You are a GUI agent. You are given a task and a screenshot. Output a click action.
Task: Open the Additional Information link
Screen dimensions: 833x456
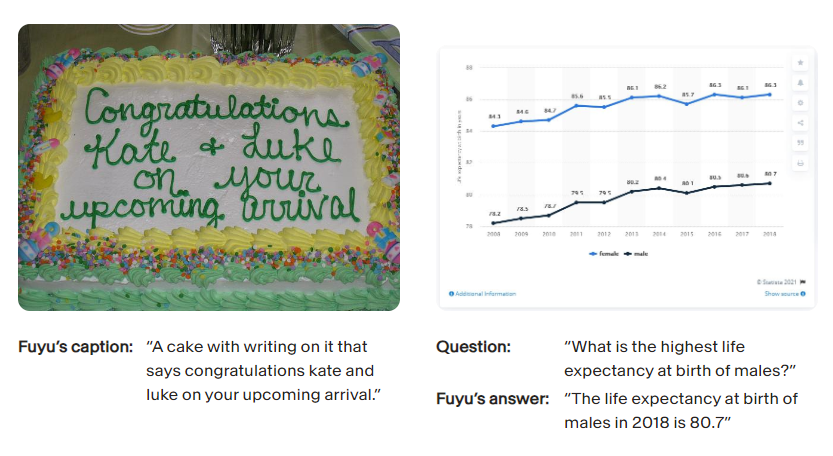click(x=486, y=294)
